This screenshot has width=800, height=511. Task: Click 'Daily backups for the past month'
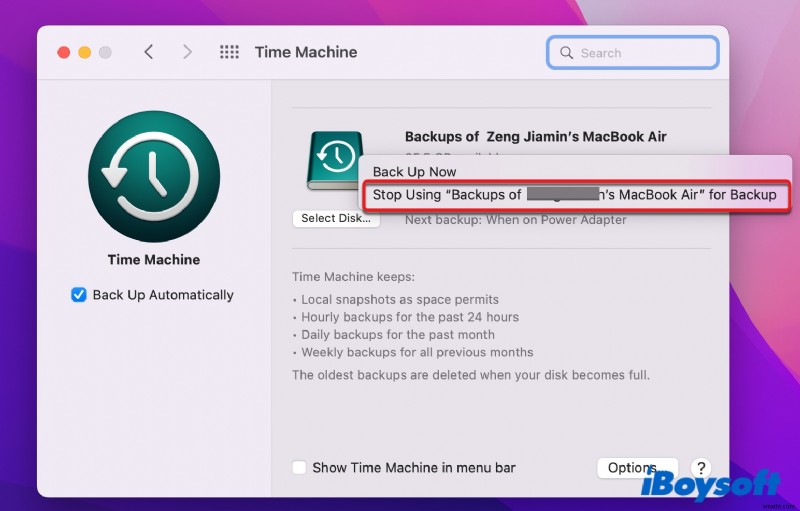click(398, 335)
